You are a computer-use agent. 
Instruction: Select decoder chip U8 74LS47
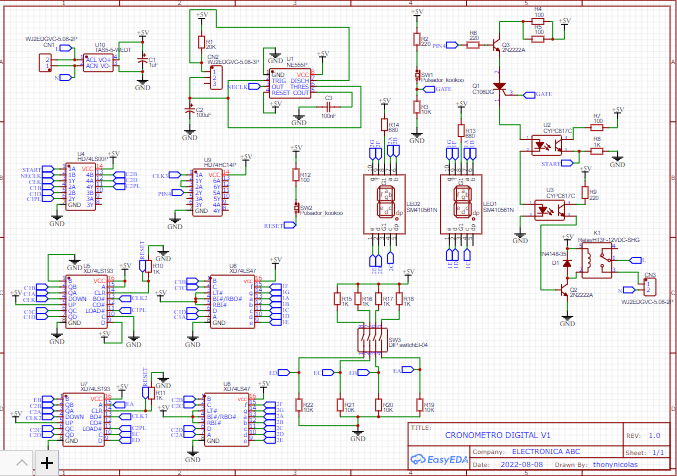(226, 420)
